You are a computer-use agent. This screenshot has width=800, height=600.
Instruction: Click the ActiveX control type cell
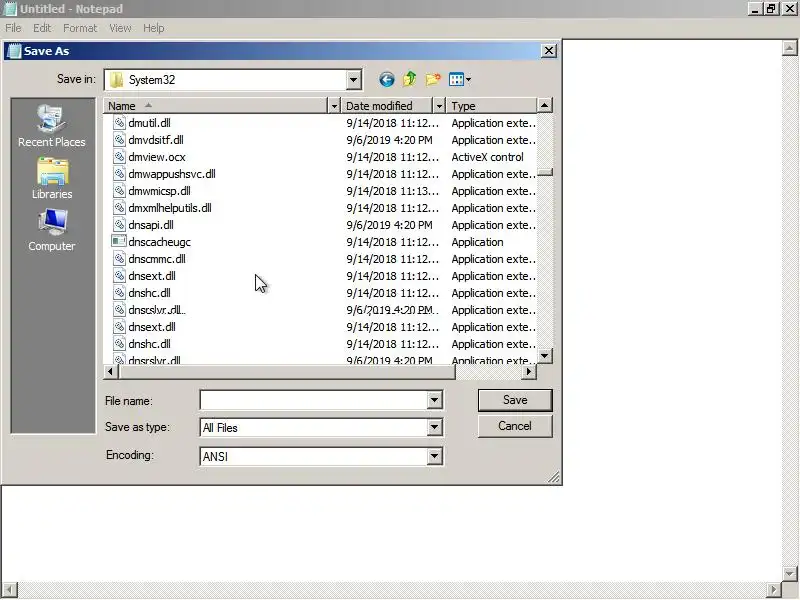(487, 157)
